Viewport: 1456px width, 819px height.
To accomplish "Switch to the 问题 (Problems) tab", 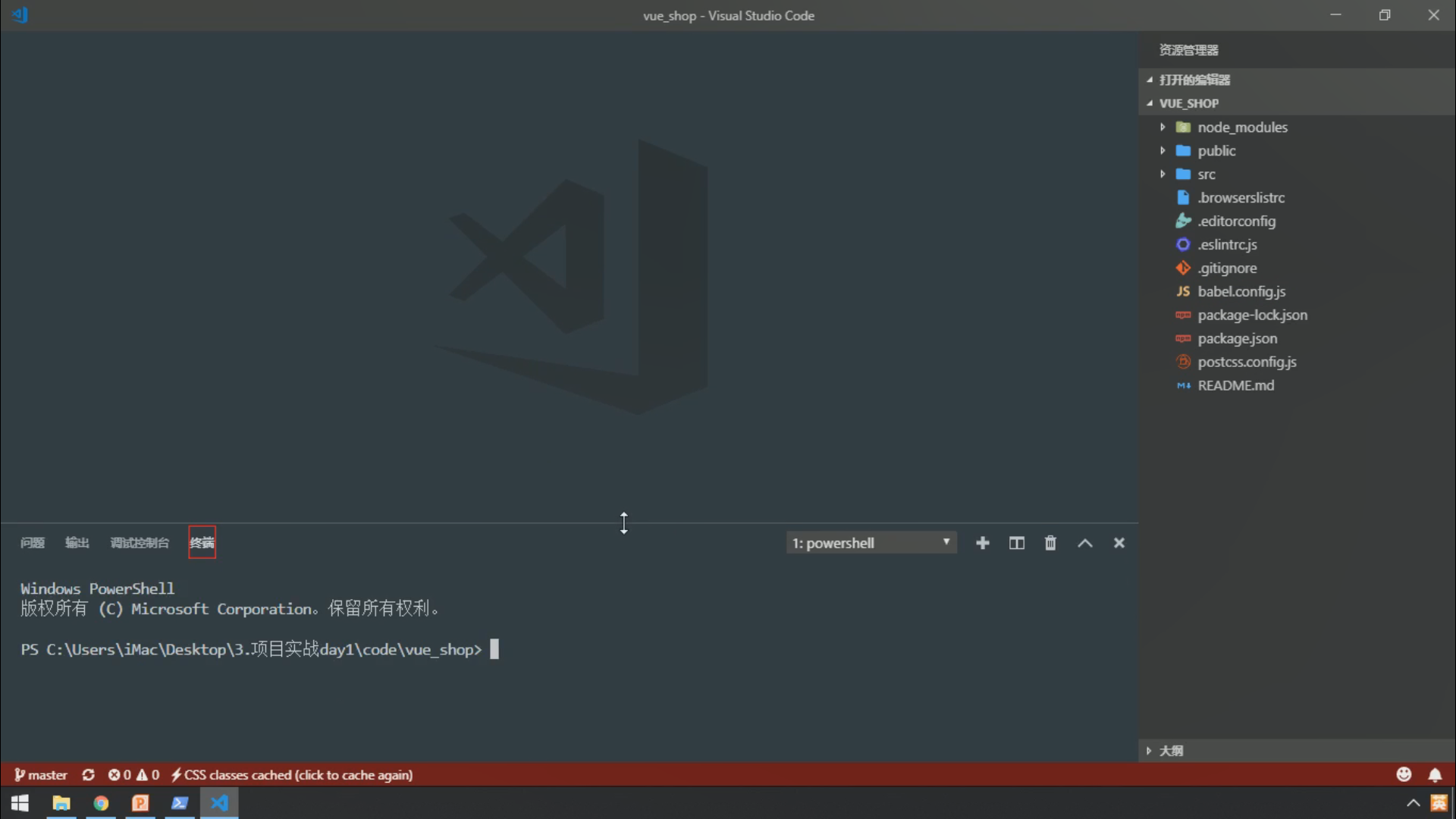I will click(33, 543).
